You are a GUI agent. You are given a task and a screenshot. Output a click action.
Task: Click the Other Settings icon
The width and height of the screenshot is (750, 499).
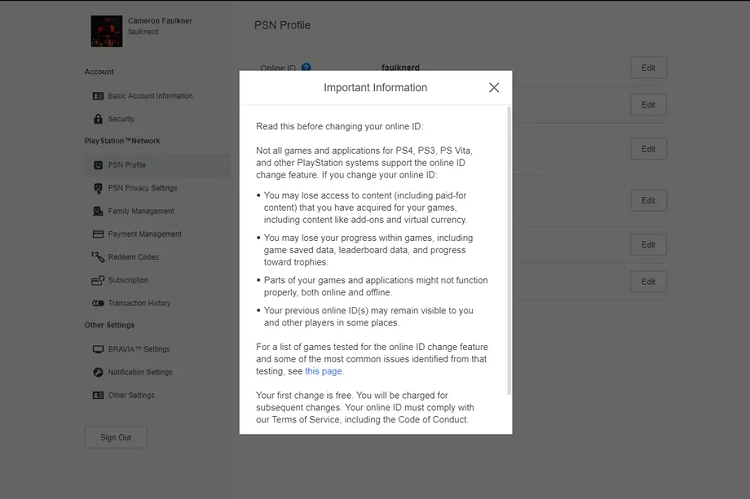pyautogui.click(x=98, y=395)
